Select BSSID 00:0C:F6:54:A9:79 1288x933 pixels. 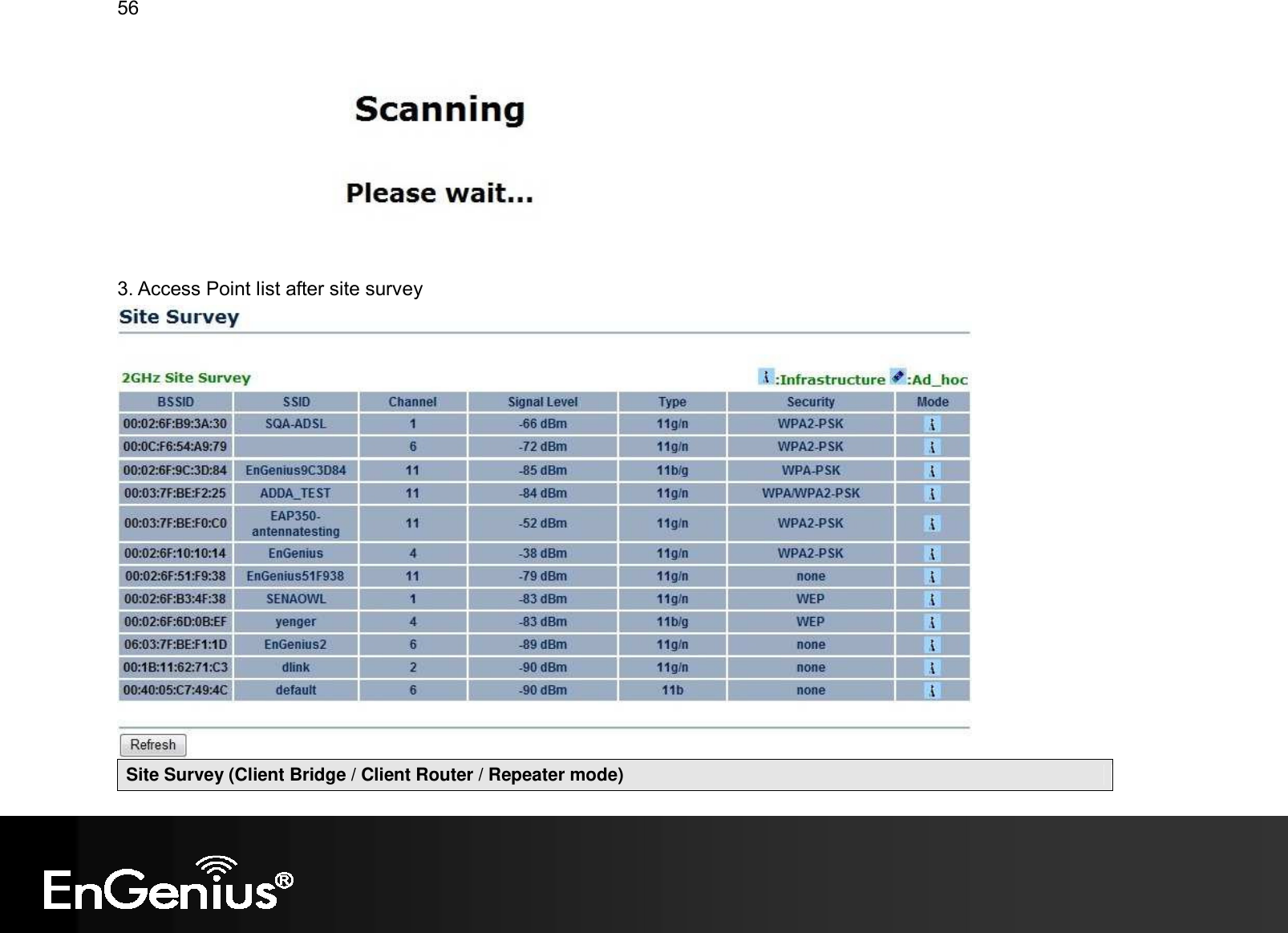pyautogui.click(x=175, y=446)
